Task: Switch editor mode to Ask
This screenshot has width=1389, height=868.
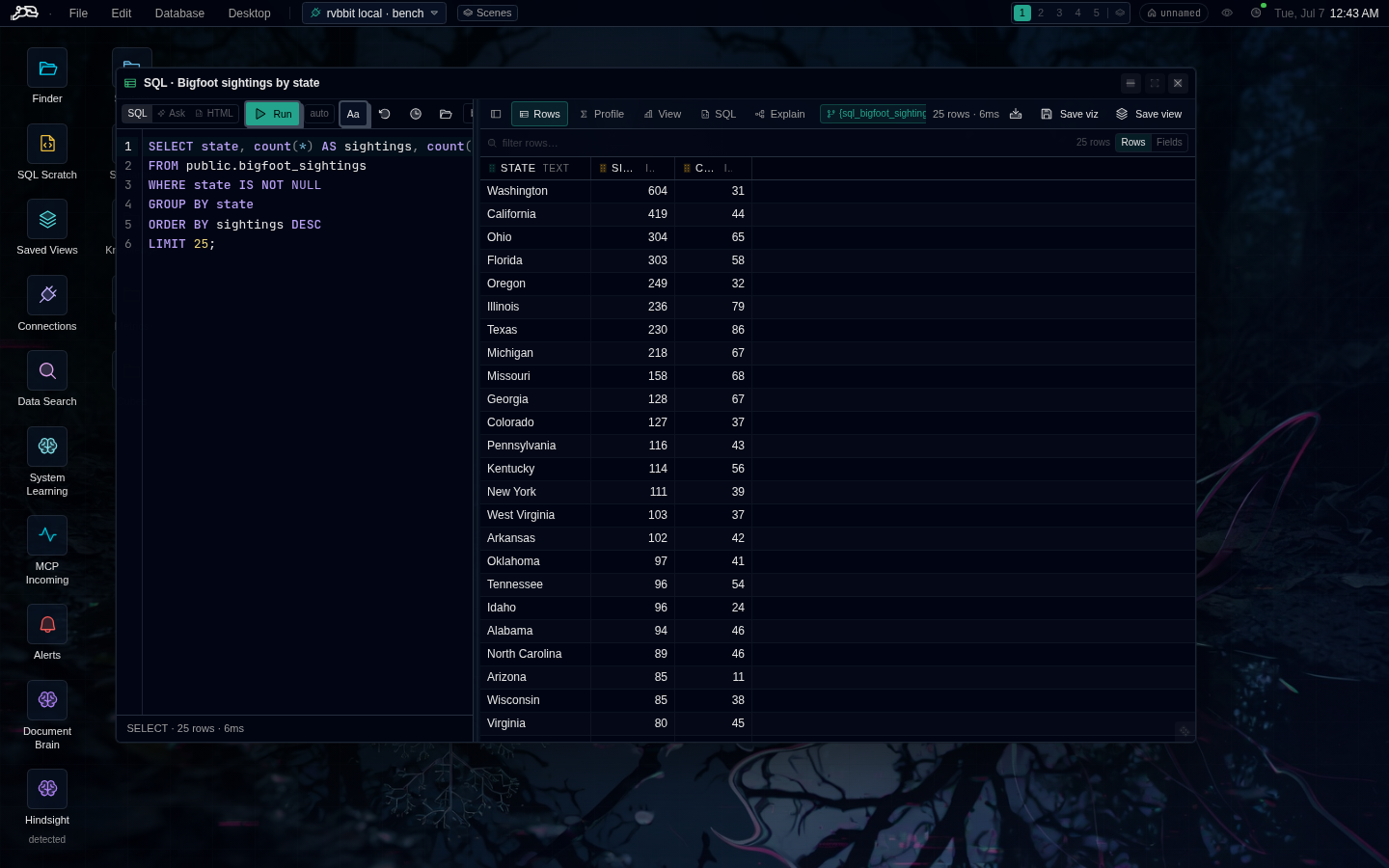Action: coord(171,114)
